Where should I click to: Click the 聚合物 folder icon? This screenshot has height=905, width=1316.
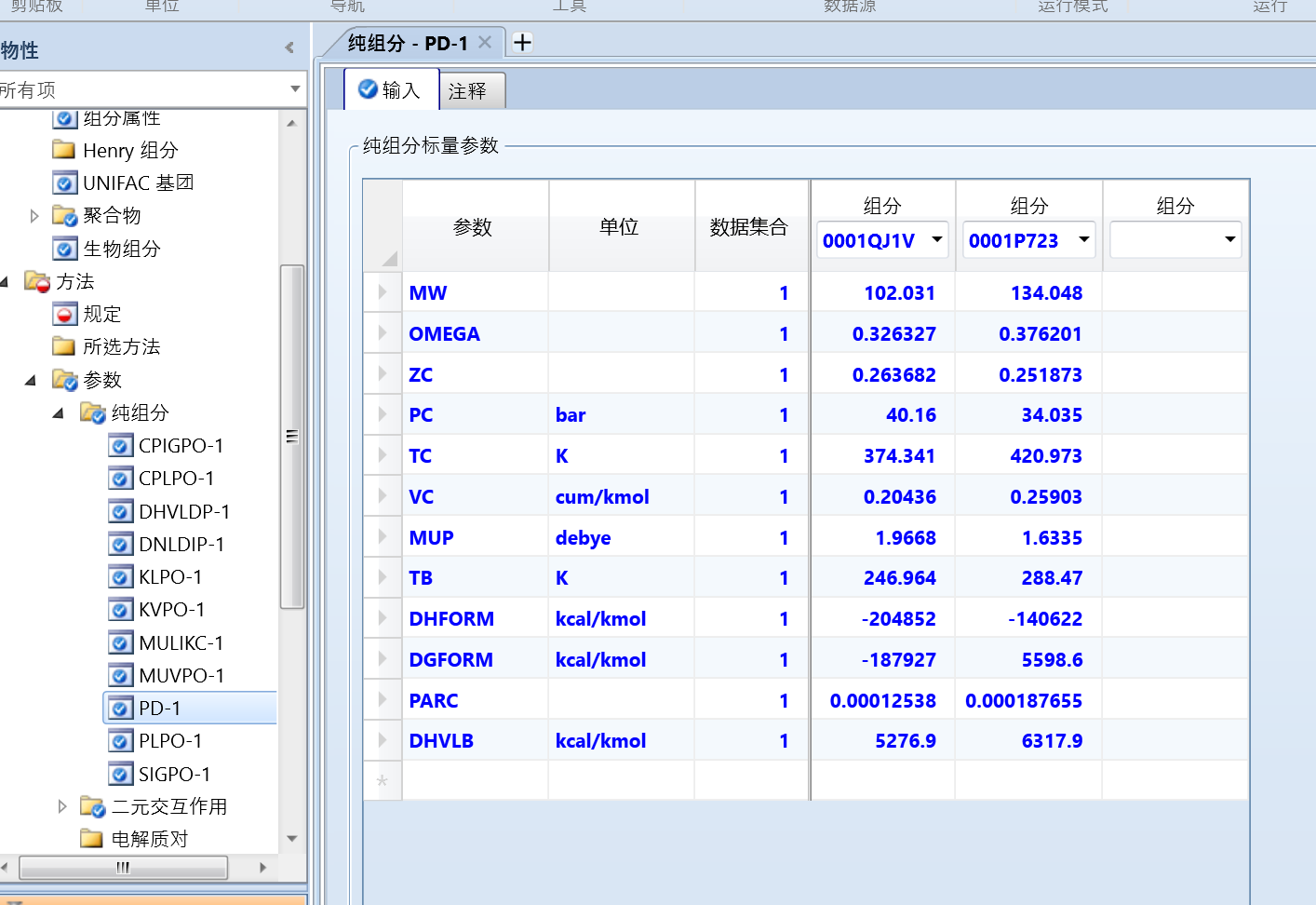[64, 216]
